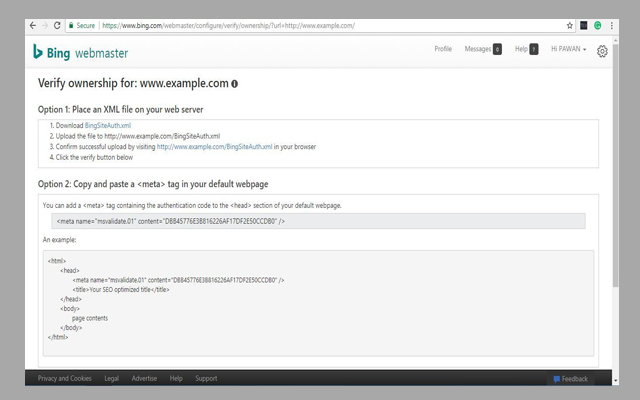Click the browser forward arrow
The height and width of the screenshot is (400, 640).
click(45, 26)
